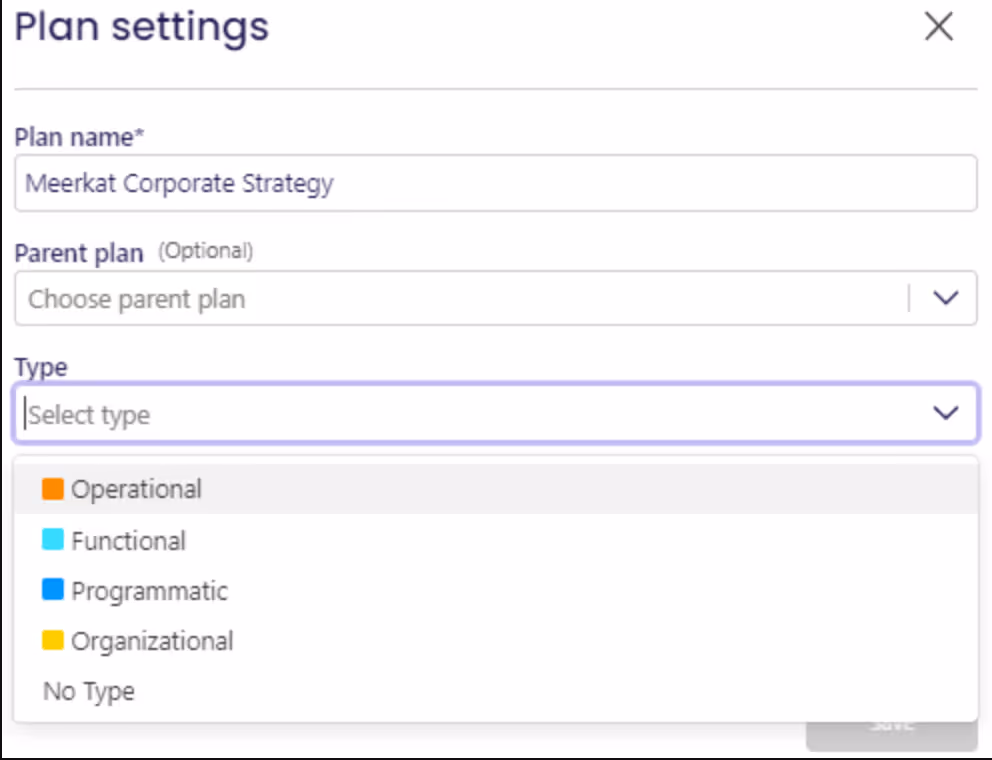Viewport: 992px width, 760px height.
Task: Click the light blue Functional color square
Action: pos(53,540)
